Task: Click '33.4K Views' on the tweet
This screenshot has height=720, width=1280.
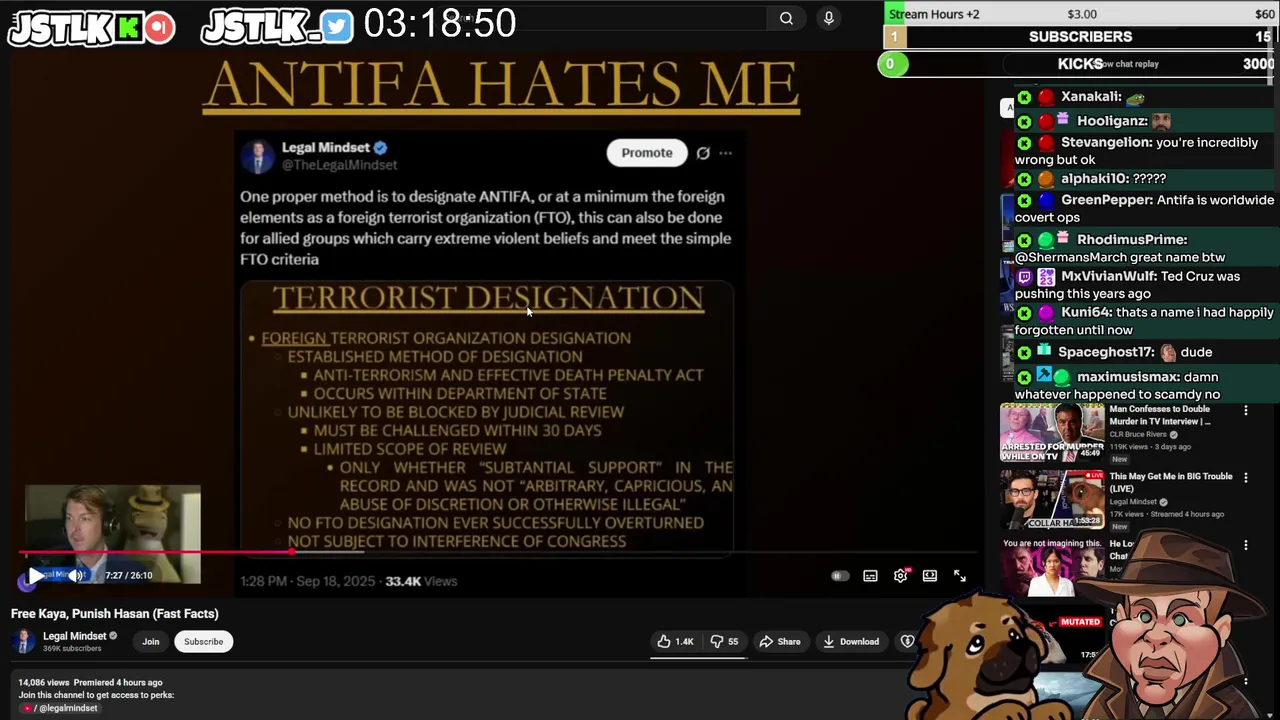Action: 421,581
